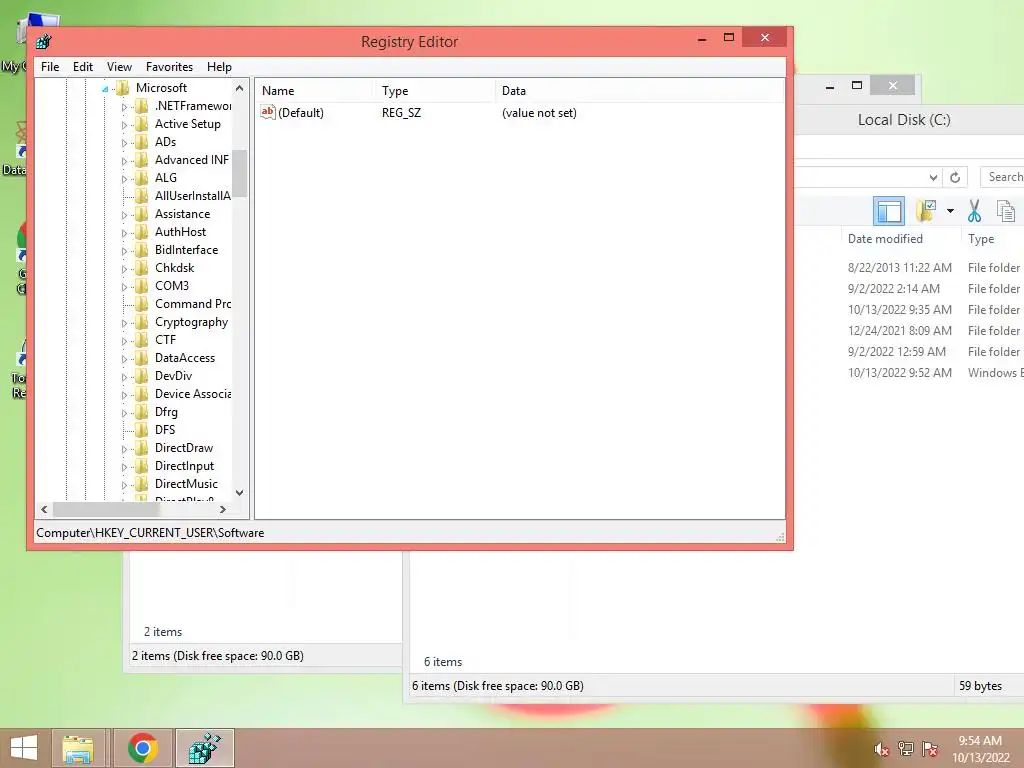Screen dimensions: 1024x768
Task: Click the AuthHost folder icon
Action: [141, 232]
